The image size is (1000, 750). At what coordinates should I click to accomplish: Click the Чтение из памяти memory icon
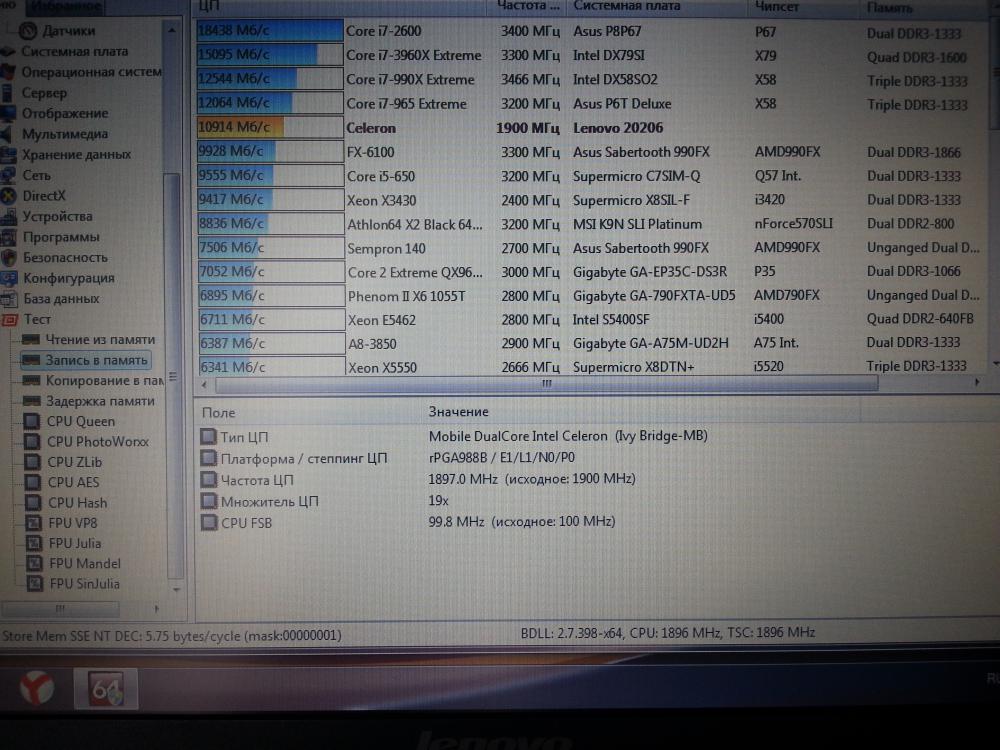coord(31,339)
